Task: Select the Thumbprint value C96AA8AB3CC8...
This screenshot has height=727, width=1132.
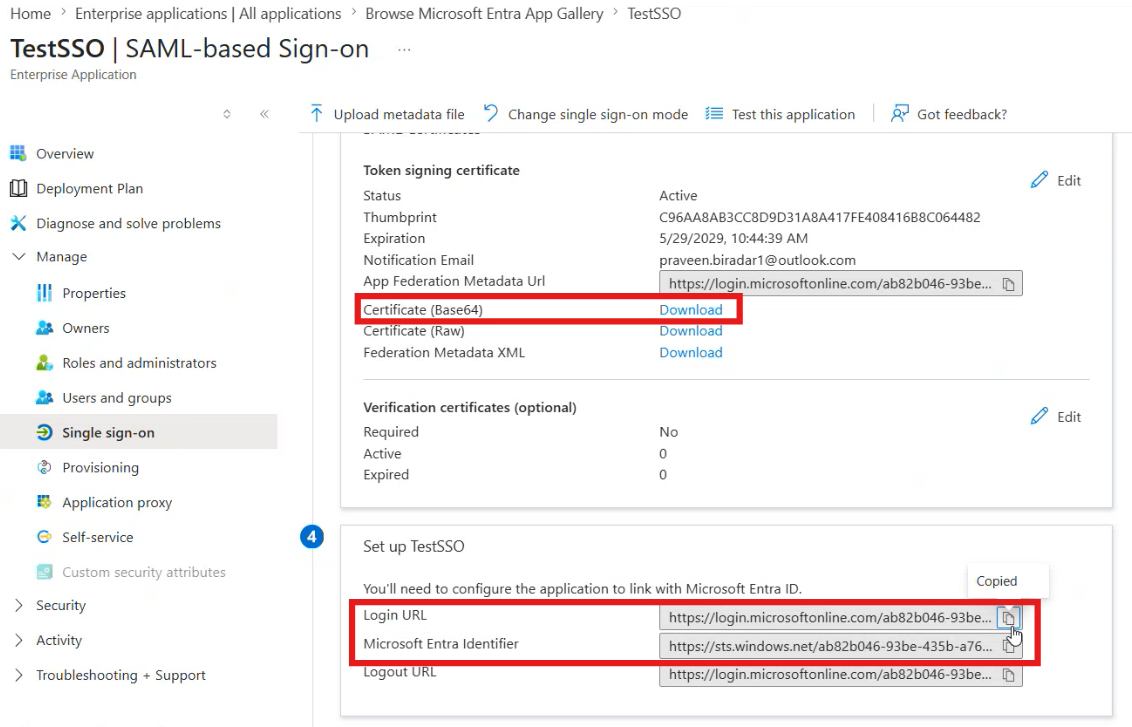Action: [819, 217]
